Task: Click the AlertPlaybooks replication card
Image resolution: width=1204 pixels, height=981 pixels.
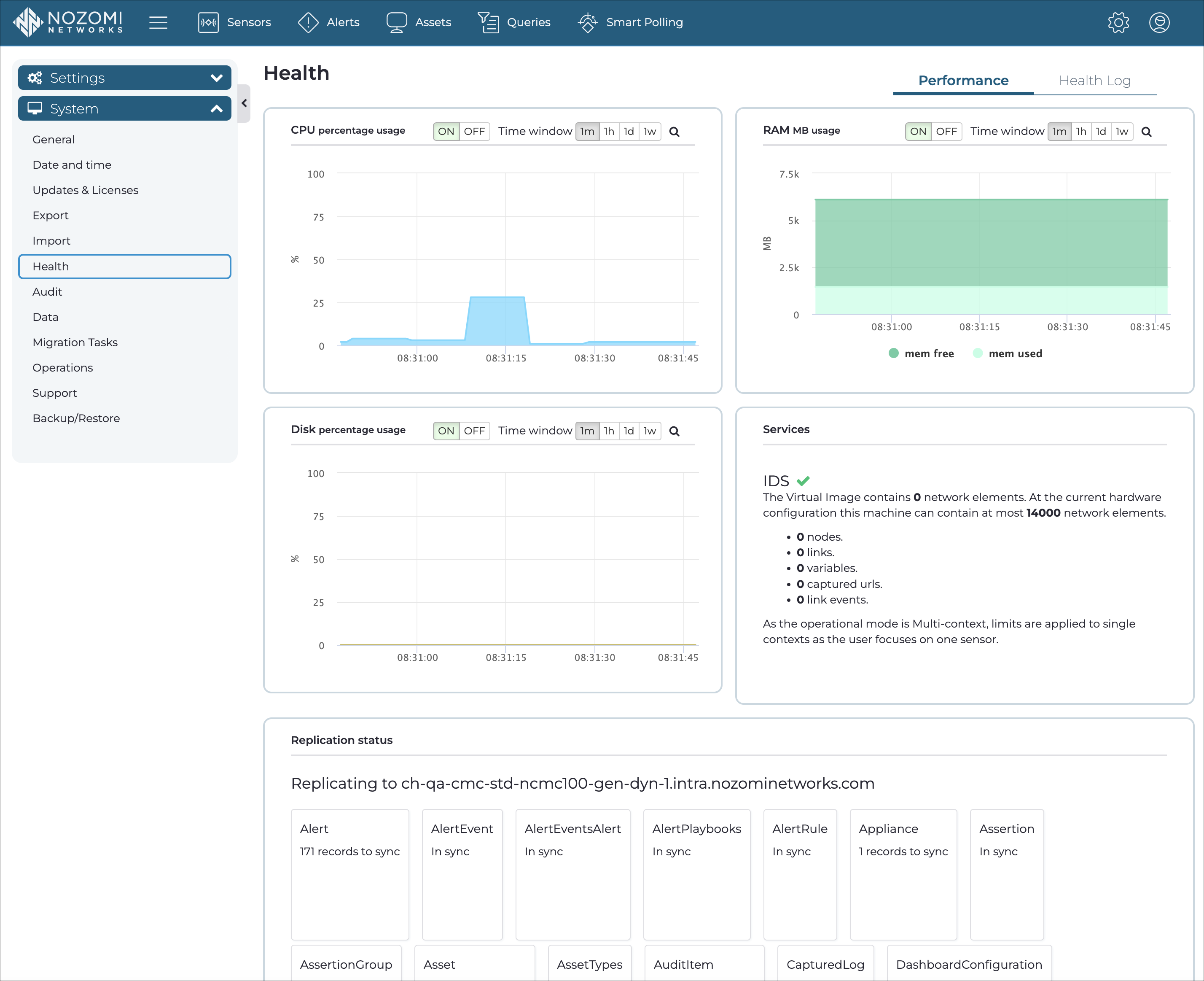Action: [x=696, y=874]
